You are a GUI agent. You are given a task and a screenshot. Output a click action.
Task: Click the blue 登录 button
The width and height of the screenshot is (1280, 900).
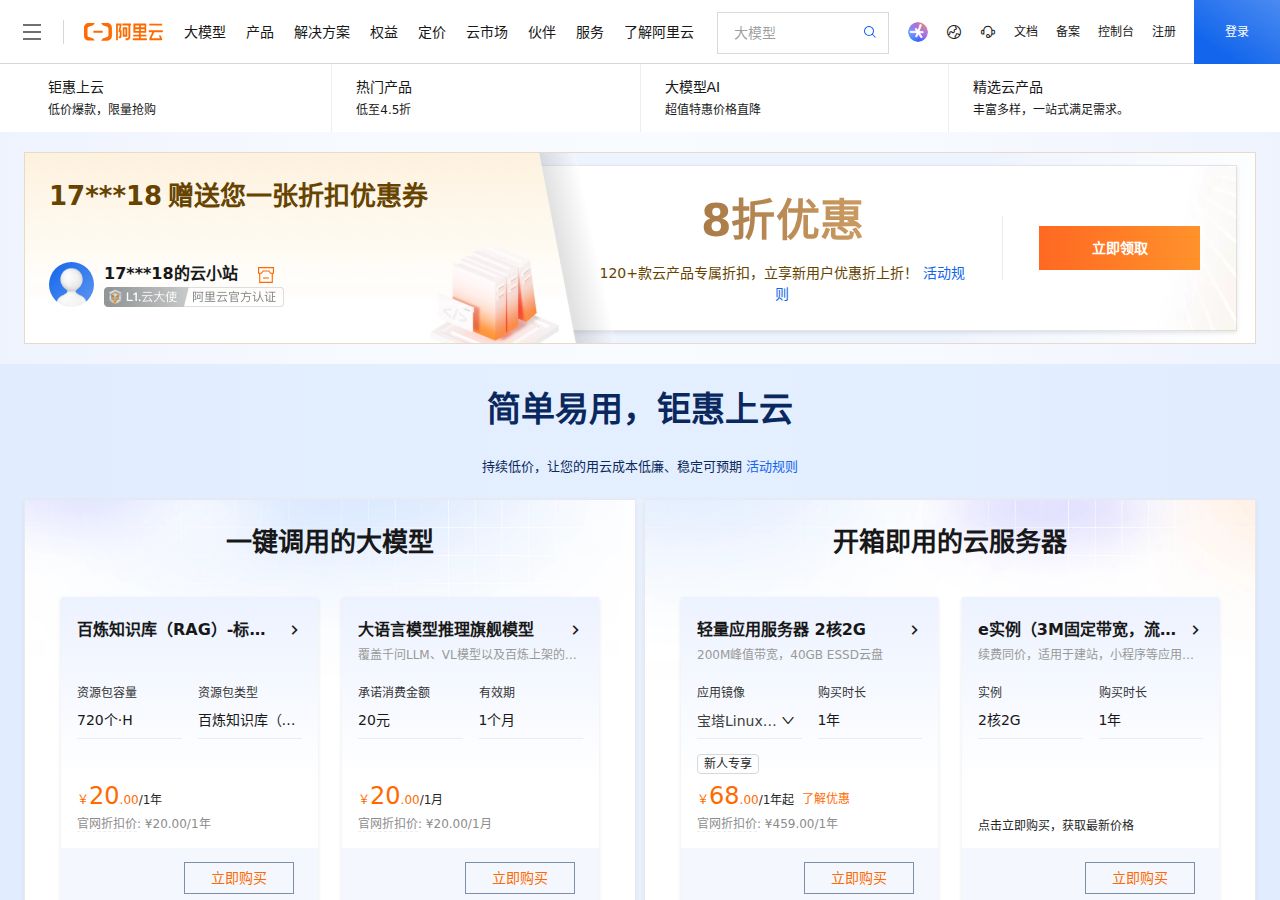pyautogui.click(x=1237, y=32)
